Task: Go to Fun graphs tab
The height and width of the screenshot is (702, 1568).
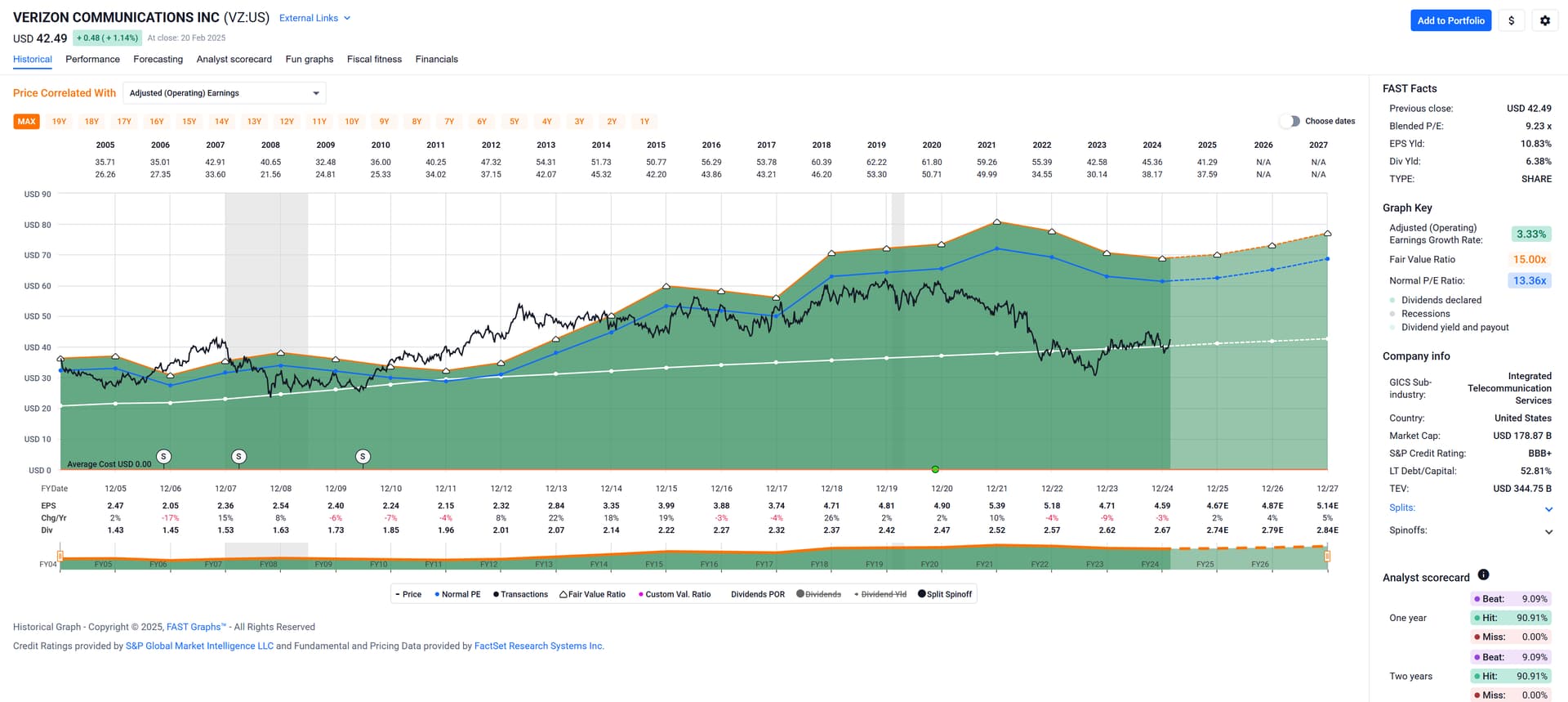Action: pos(310,59)
